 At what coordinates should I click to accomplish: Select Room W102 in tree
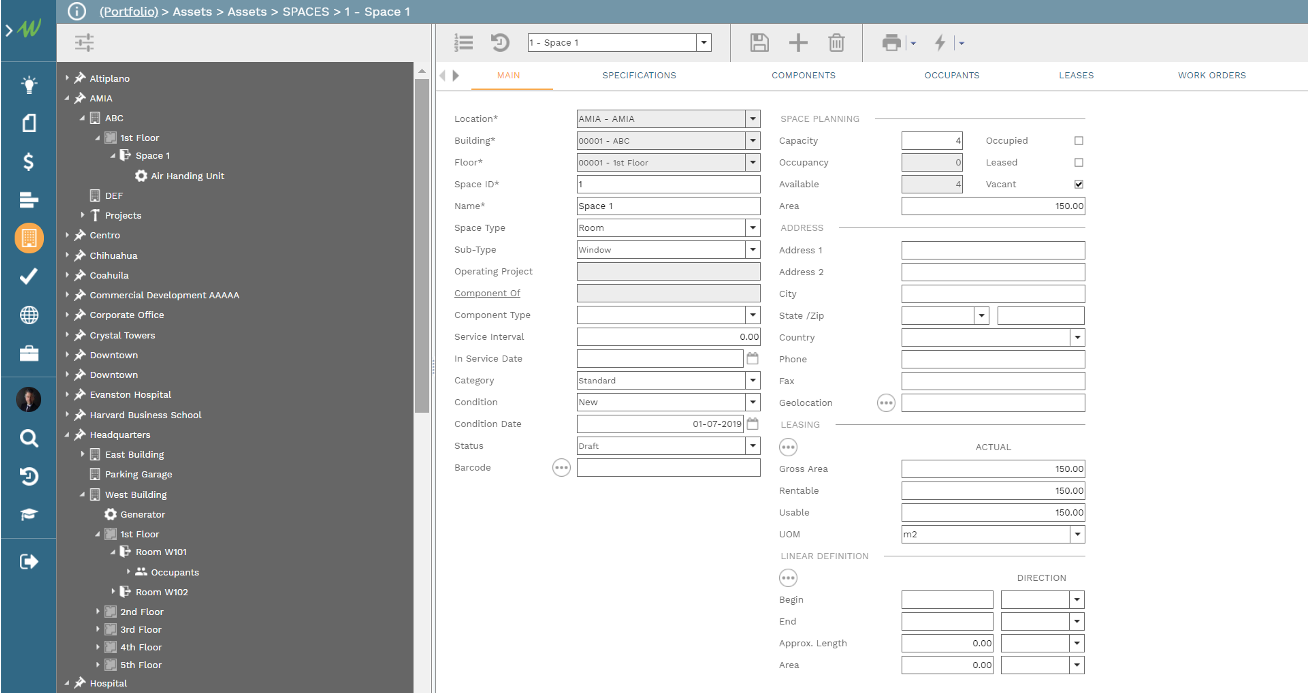click(x=162, y=592)
